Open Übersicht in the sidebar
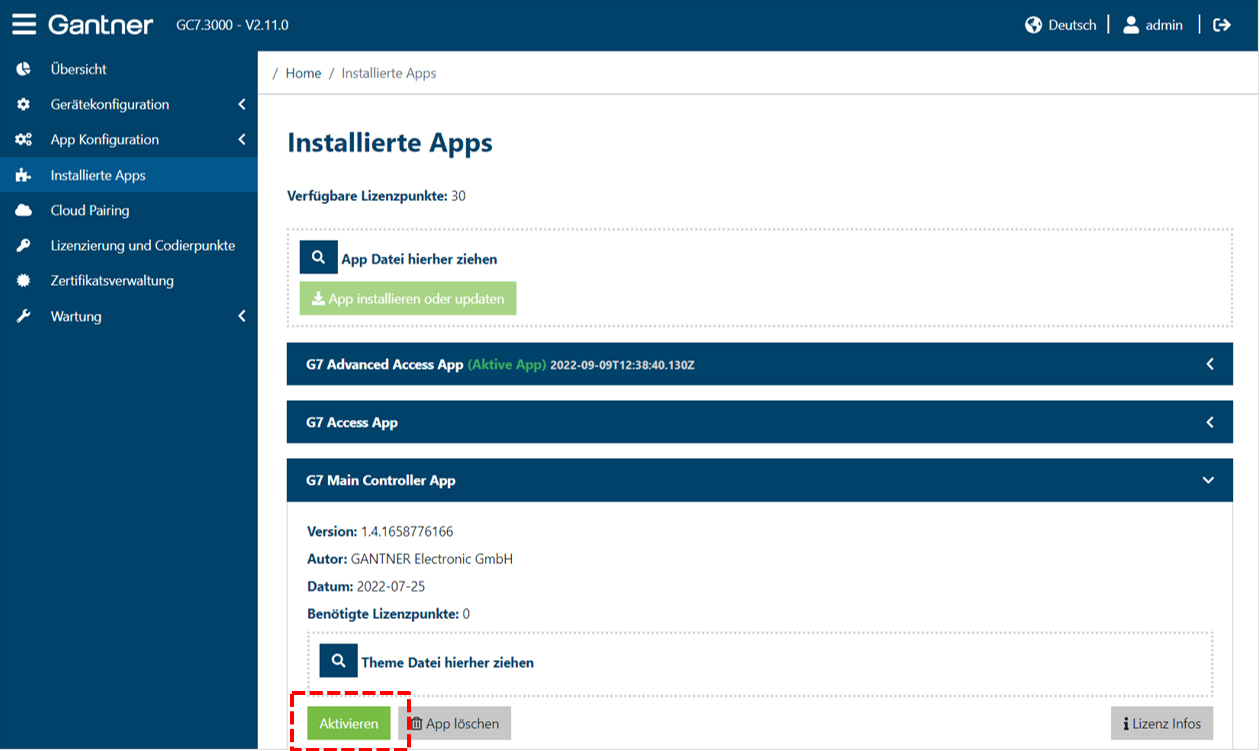 [x=128, y=69]
